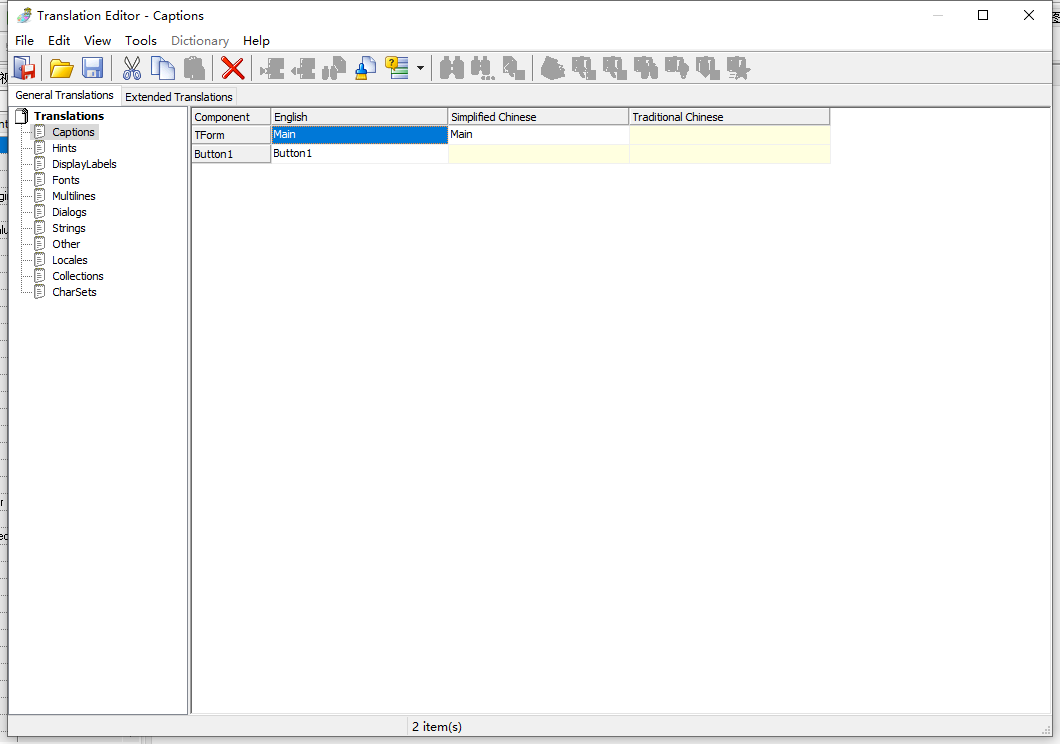Open dropdown arrow beside question-mark list icon
This screenshot has width=1060, height=744.
coord(420,68)
